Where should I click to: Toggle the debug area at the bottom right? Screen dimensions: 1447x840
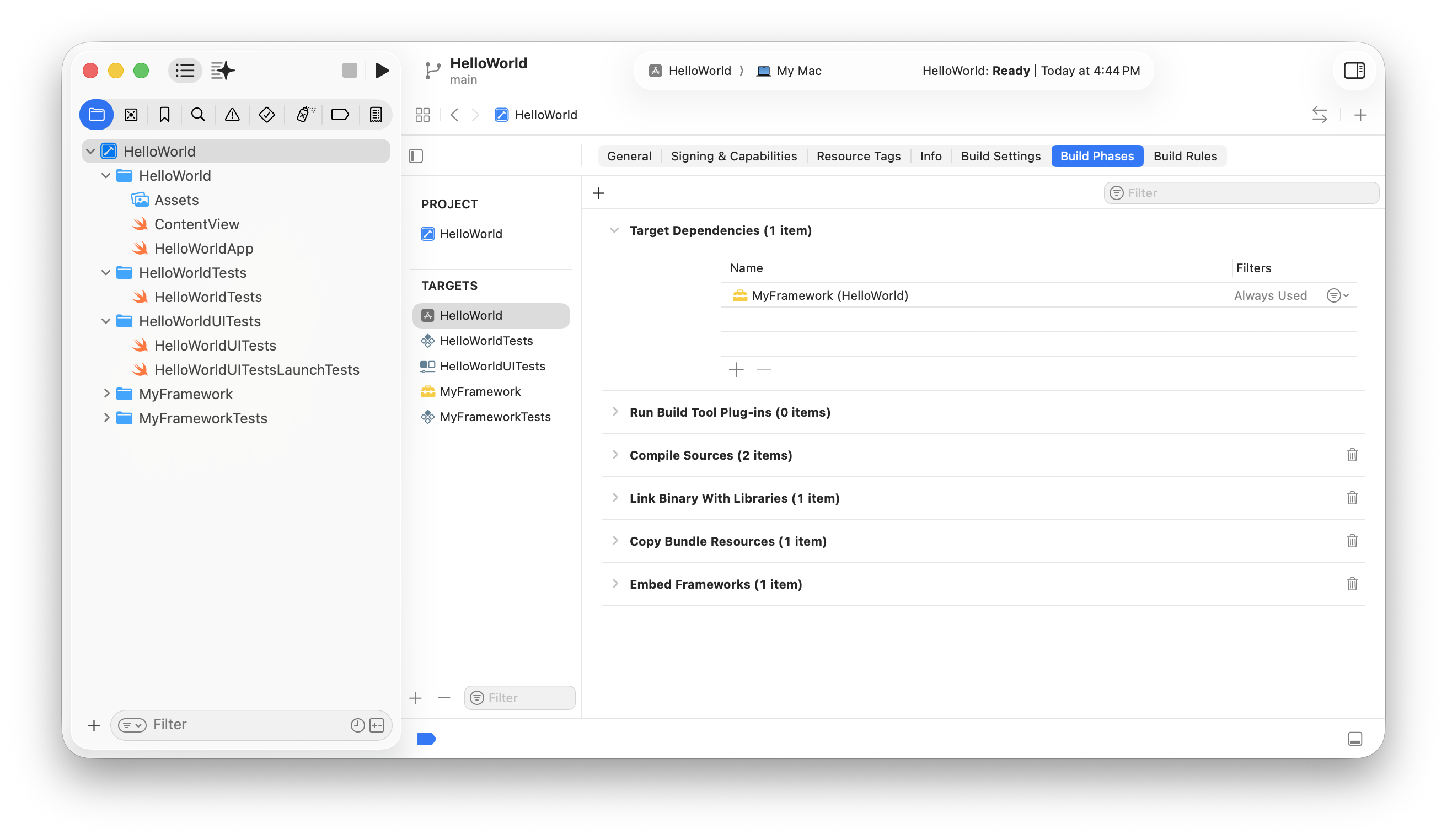1355,739
